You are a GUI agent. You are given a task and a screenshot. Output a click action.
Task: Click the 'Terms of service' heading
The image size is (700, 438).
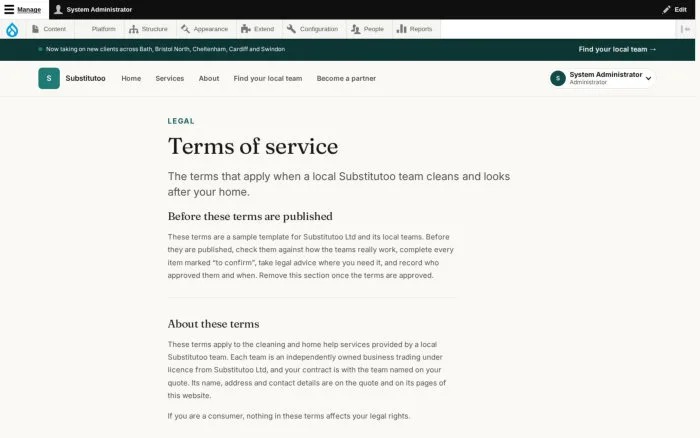coord(253,146)
